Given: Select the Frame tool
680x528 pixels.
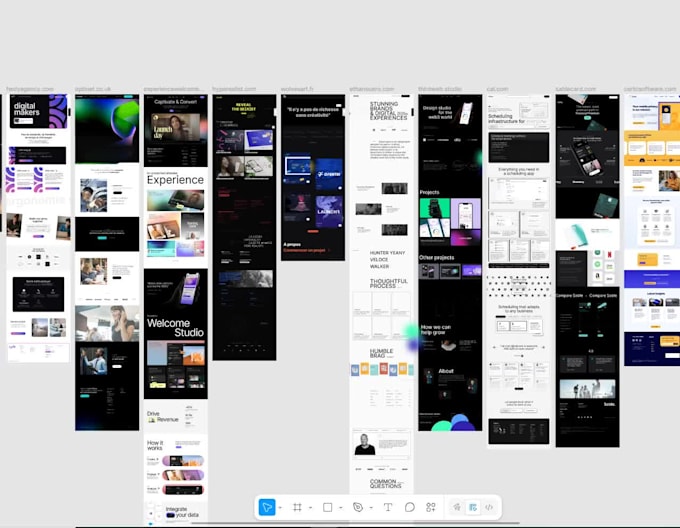Looking at the screenshot, I should coord(297,507).
